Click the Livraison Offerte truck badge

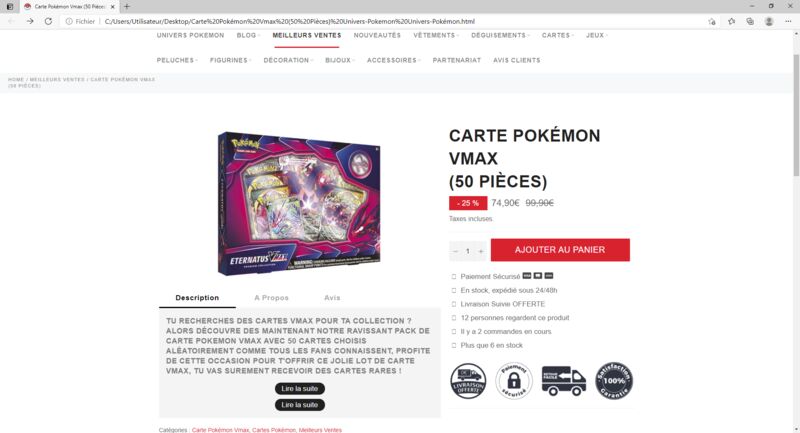468,381
